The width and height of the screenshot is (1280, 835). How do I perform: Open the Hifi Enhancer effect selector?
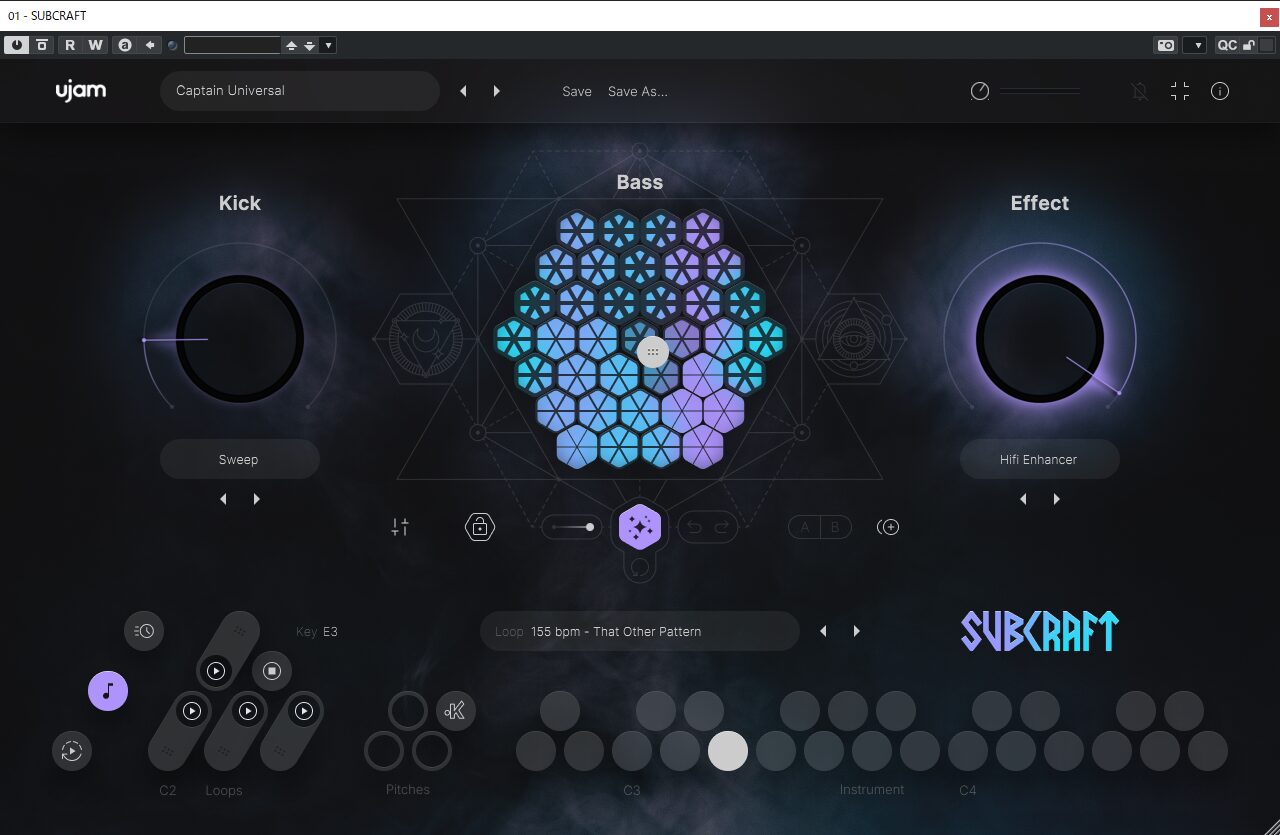(x=1040, y=459)
